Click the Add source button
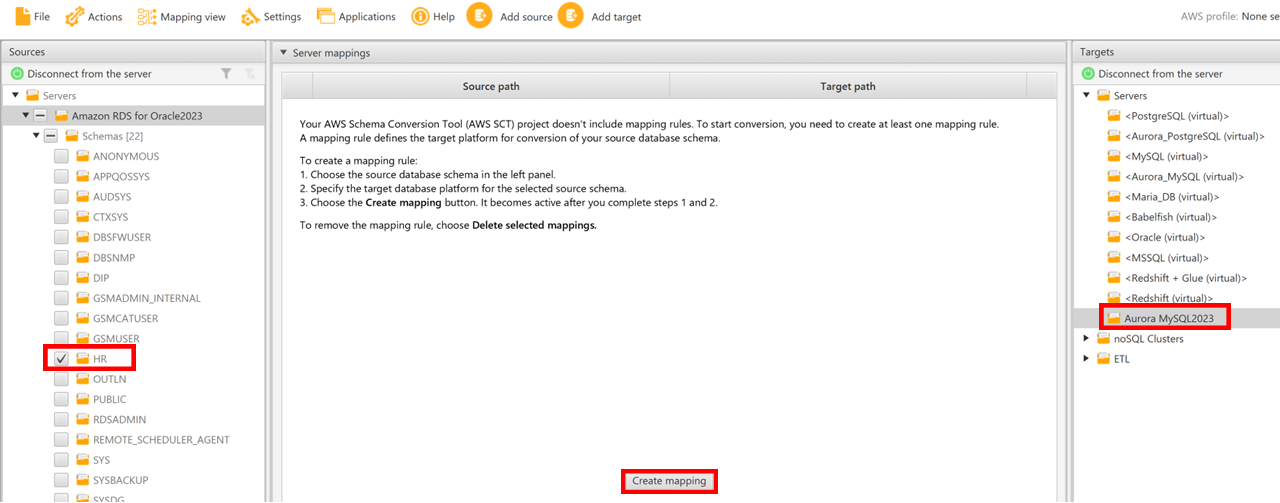 click(x=510, y=16)
